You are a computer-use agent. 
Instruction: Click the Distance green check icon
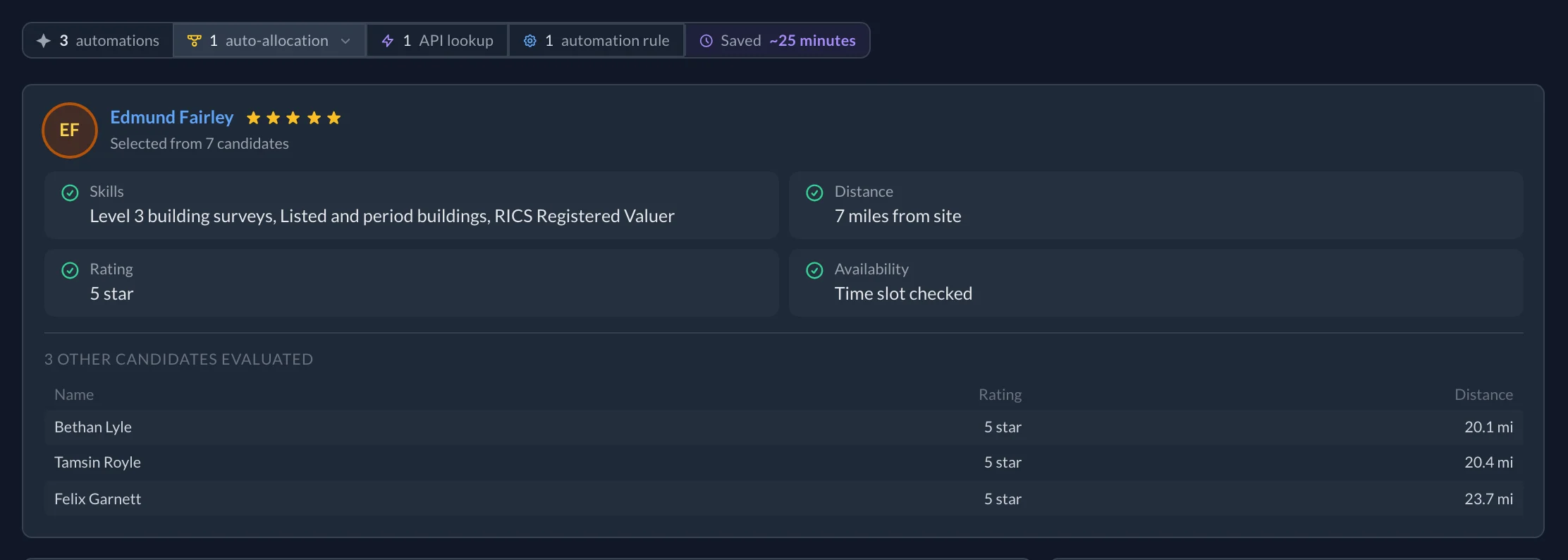click(814, 193)
